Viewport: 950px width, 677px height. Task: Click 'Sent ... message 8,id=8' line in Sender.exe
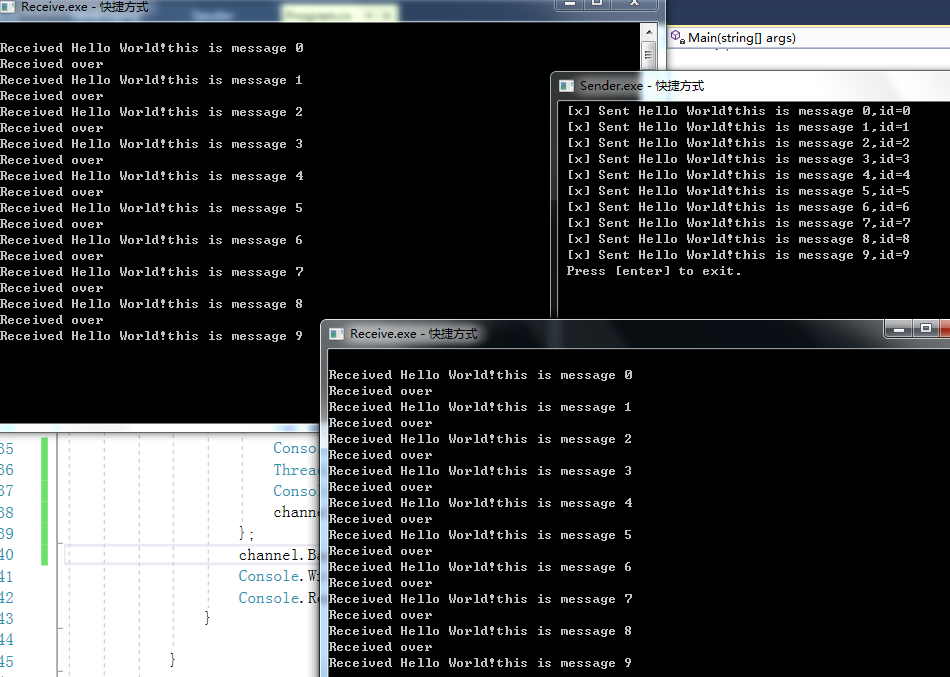pos(739,239)
